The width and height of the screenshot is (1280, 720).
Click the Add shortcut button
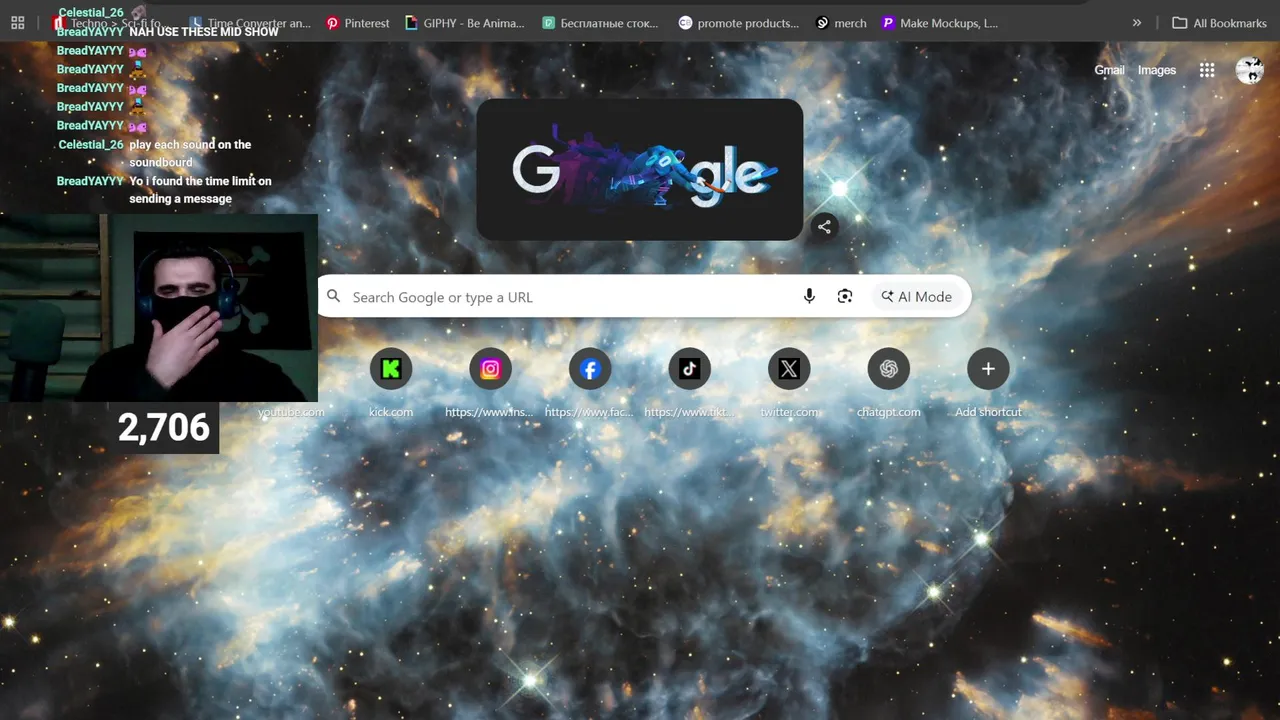pyautogui.click(x=988, y=381)
